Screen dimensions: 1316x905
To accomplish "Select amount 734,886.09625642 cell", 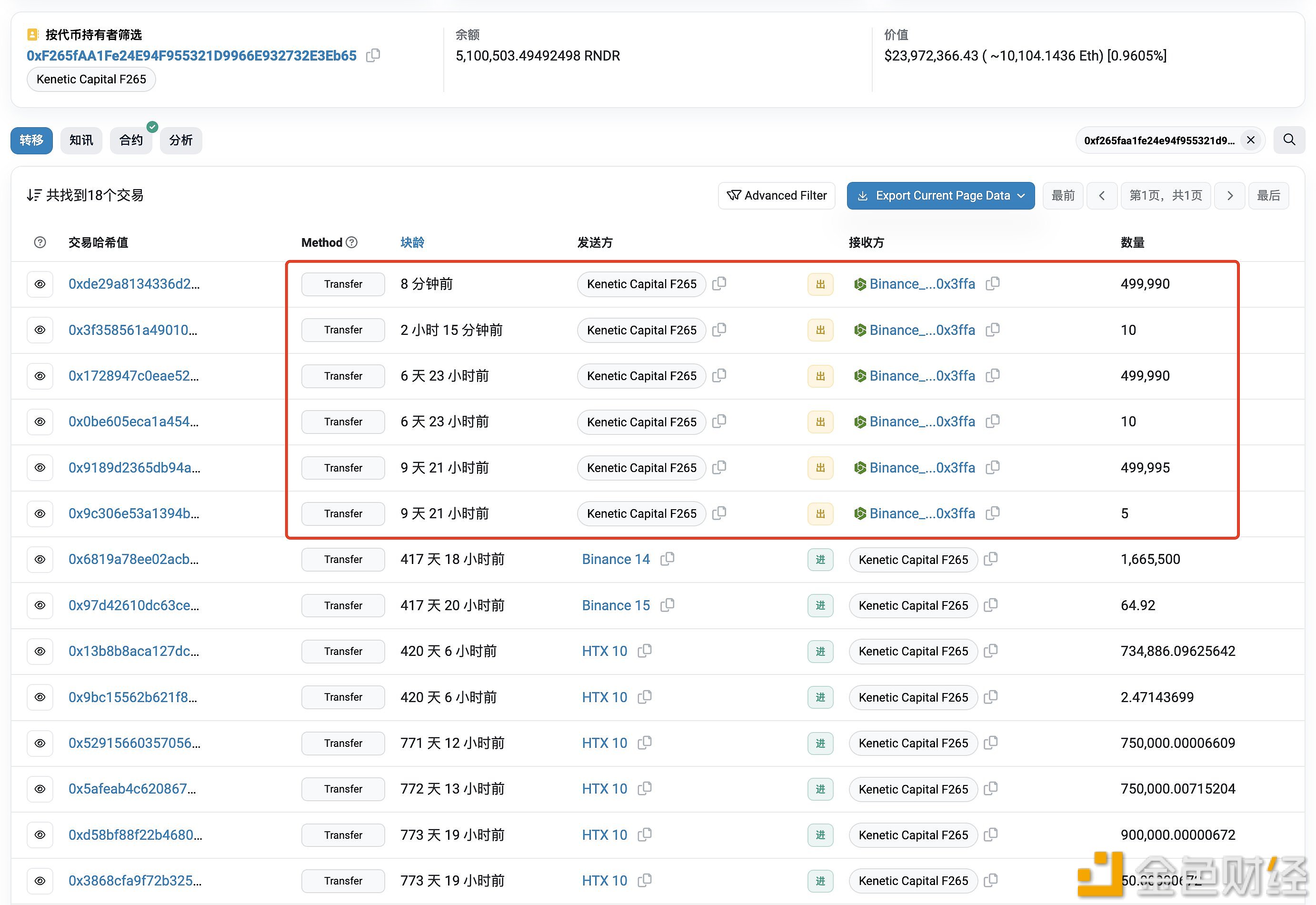I will [x=1178, y=651].
